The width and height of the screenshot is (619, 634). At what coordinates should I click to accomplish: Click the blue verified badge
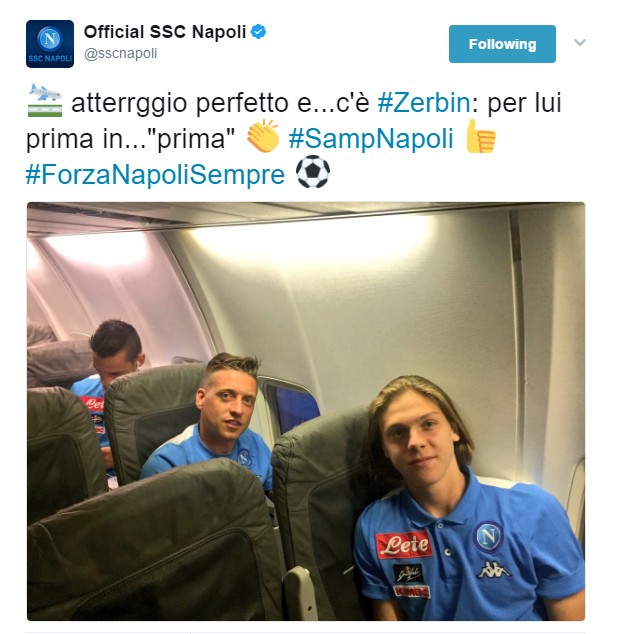pos(258,32)
